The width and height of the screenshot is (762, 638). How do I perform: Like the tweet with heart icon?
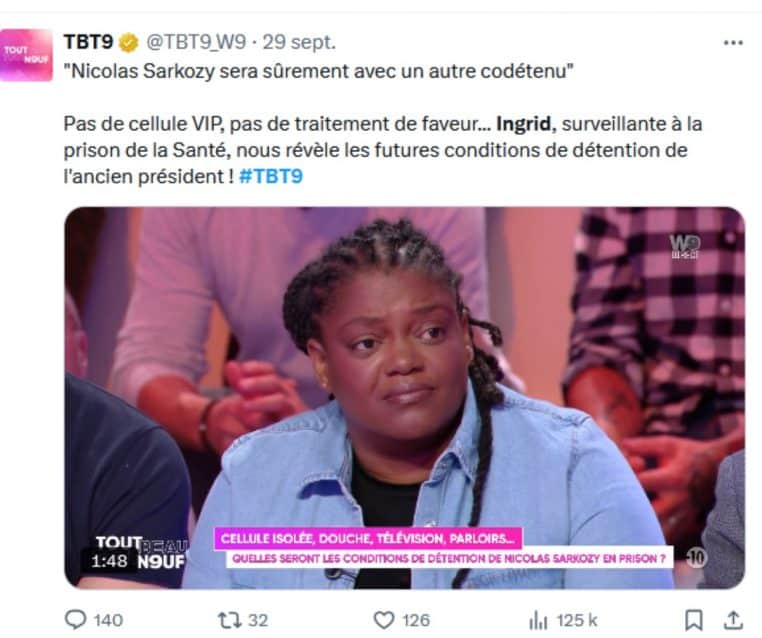[x=383, y=620]
